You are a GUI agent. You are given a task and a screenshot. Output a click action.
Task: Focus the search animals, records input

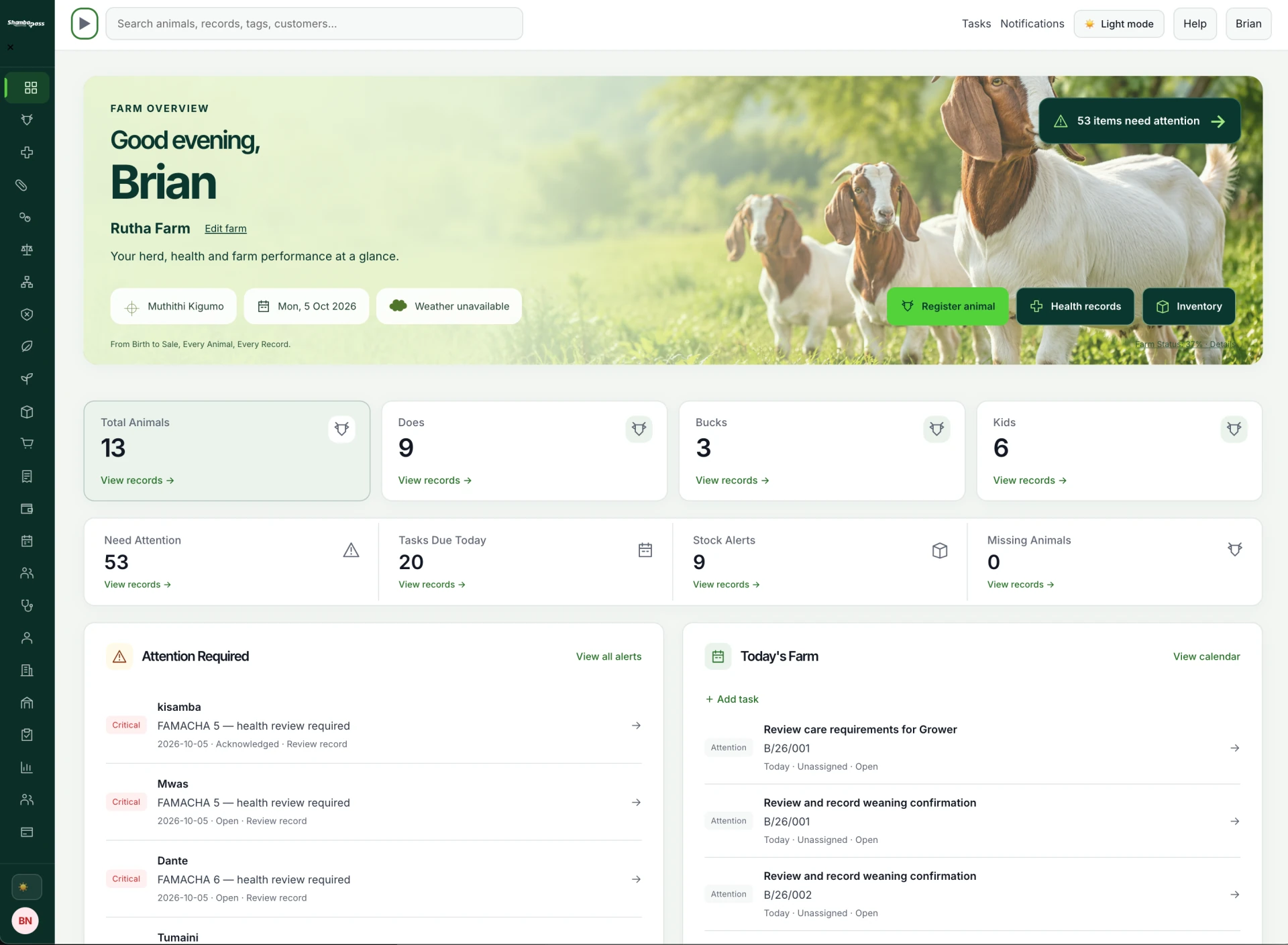click(314, 23)
